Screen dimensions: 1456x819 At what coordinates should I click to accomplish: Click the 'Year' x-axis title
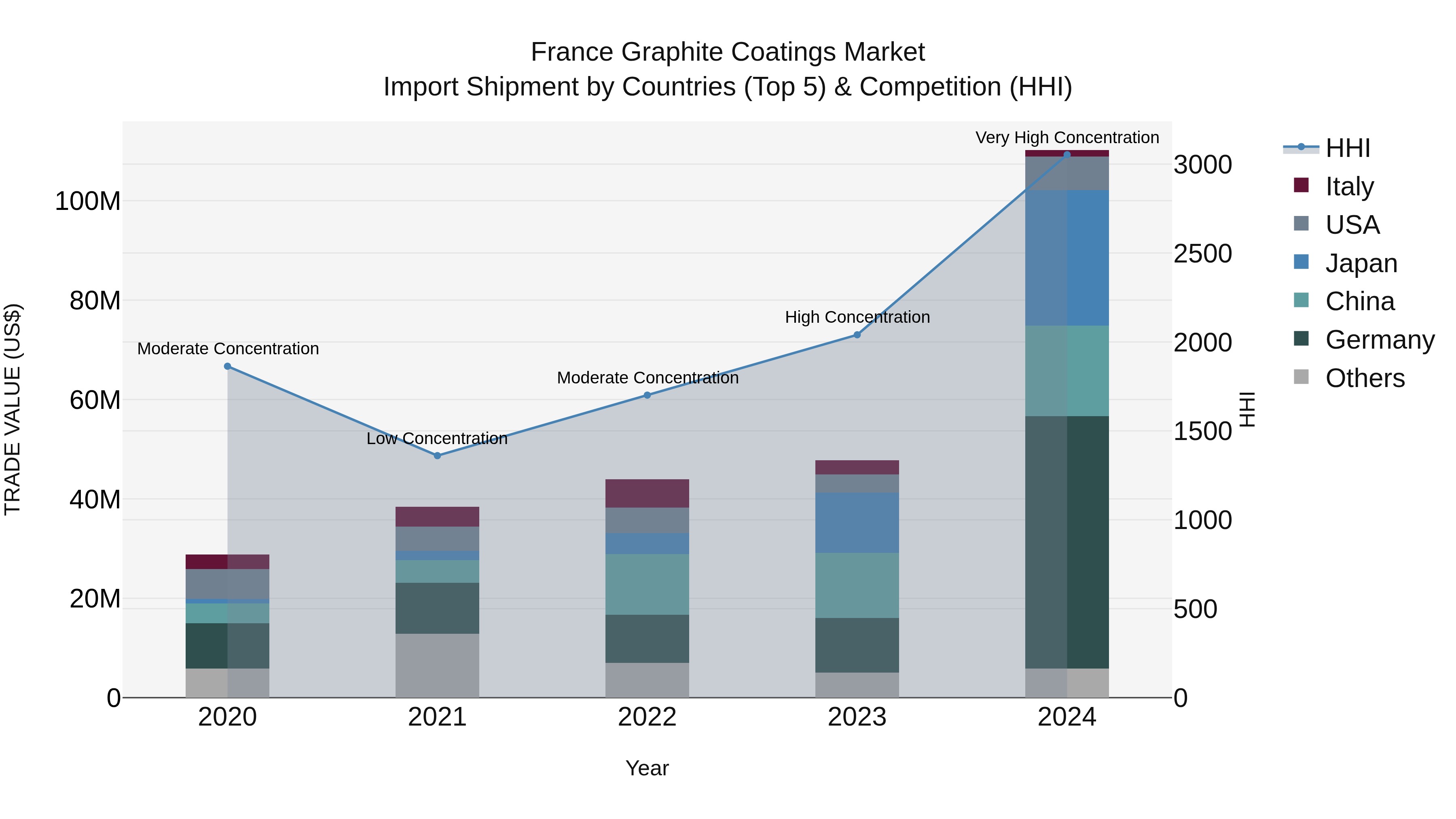pyautogui.click(x=647, y=769)
